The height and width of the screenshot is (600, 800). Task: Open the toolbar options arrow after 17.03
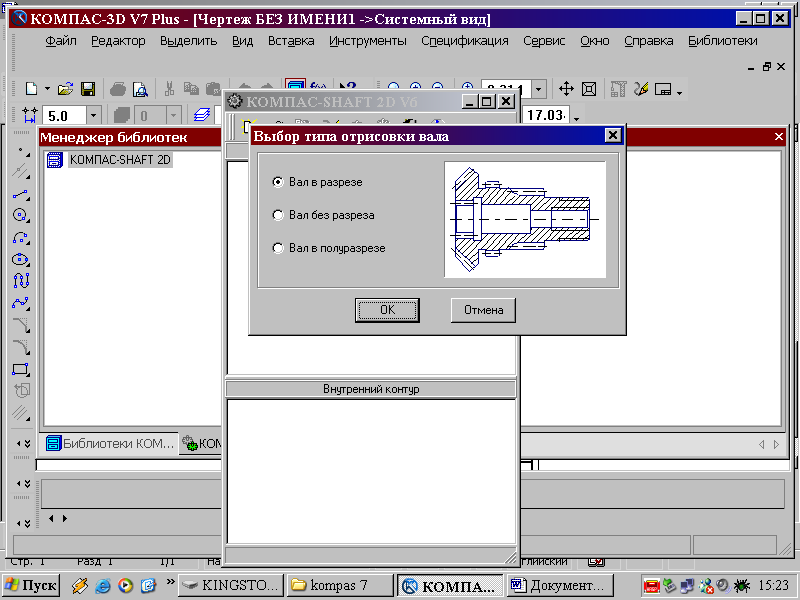click(577, 119)
